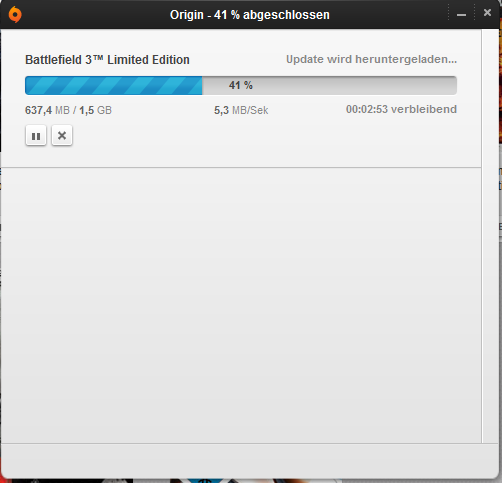This screenshot has width=502, height=483.
Task: Minimize the Origin download window
Action: coord(461,15)
